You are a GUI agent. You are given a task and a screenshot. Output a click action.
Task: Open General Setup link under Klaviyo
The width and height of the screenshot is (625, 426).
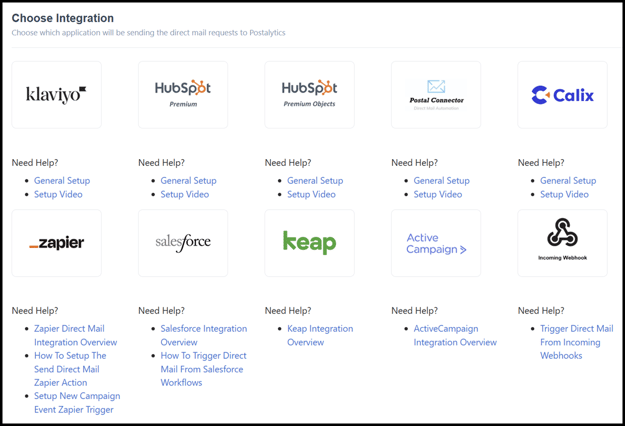tap(62, 181)
